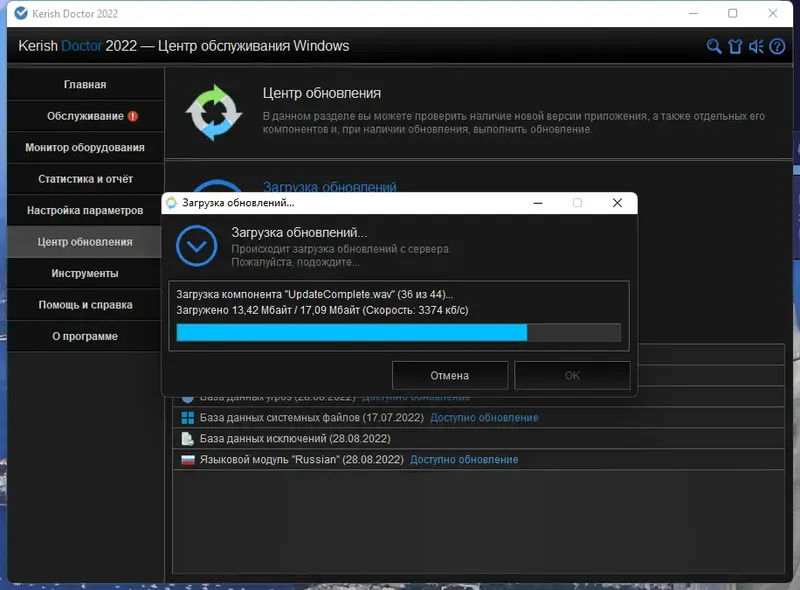
Task: Open Настройка параметров section
Action: point(85,210)
